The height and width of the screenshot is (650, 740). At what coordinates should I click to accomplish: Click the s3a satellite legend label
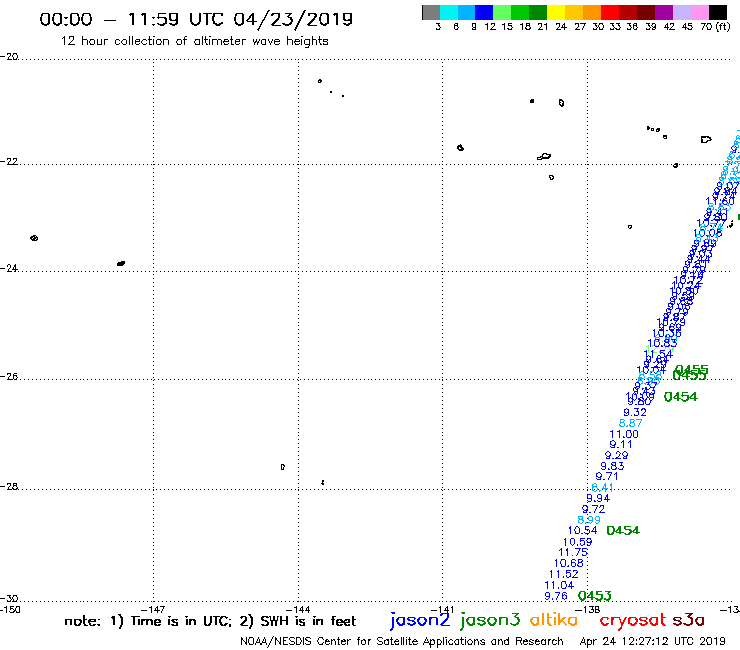tap(688, 620)
